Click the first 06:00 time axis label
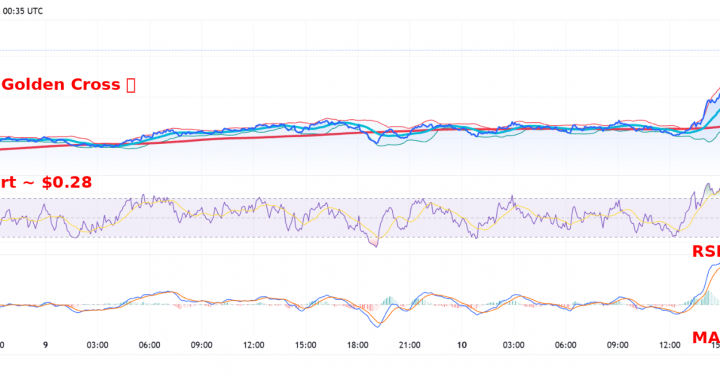This screenshot has width=720, height=380. pyautogui.click(x=149, y=345)
